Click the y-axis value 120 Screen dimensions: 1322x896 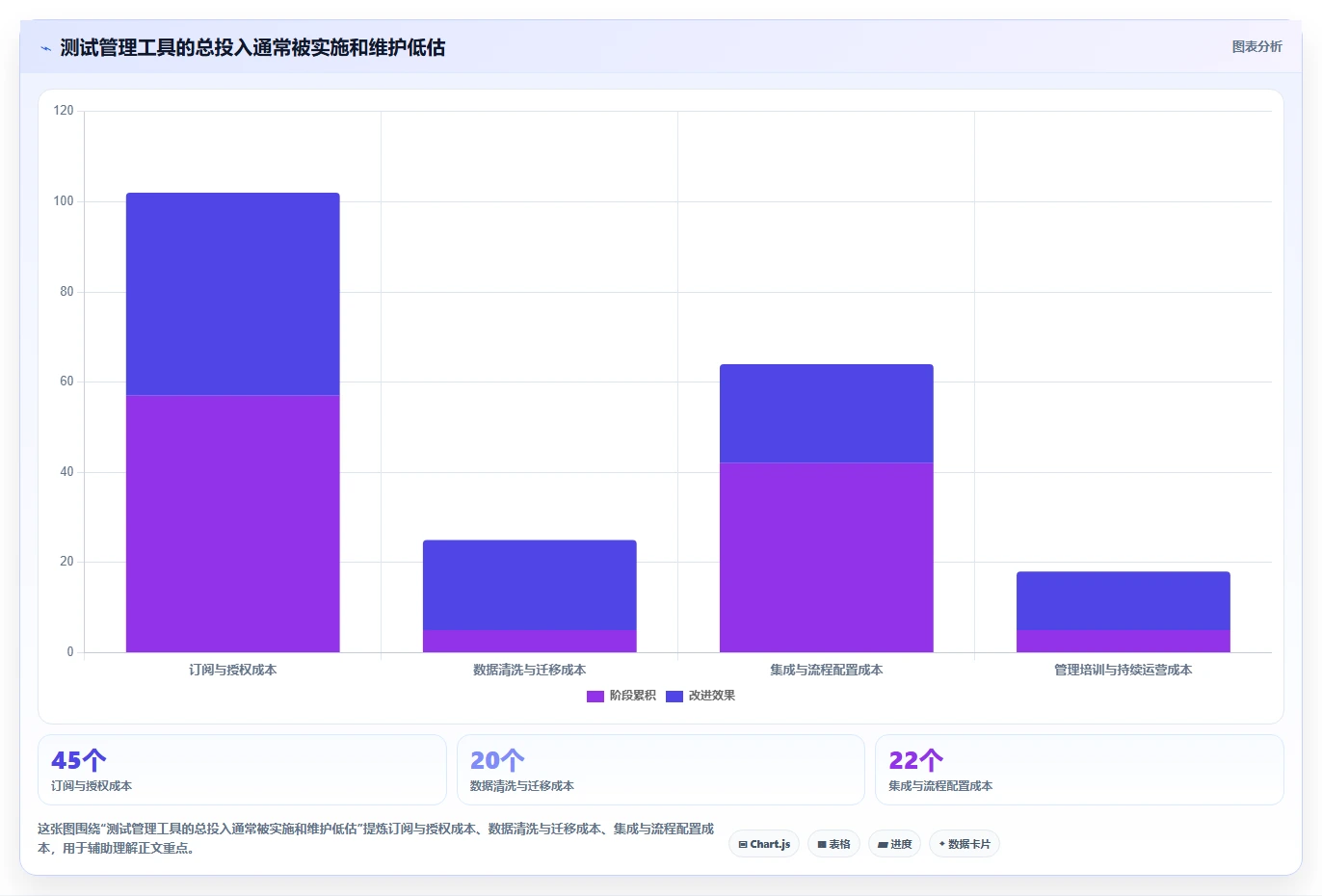click(x=64, y=111)
